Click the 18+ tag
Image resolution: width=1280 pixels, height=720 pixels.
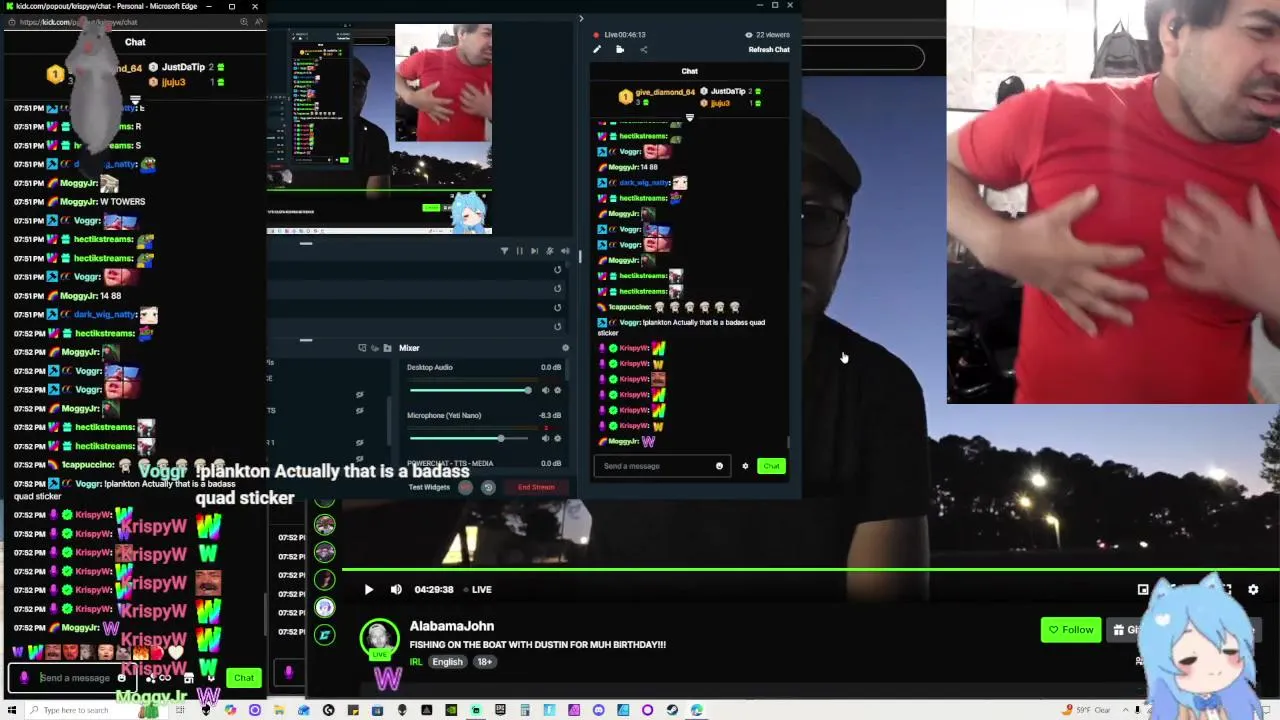[484, 662]
